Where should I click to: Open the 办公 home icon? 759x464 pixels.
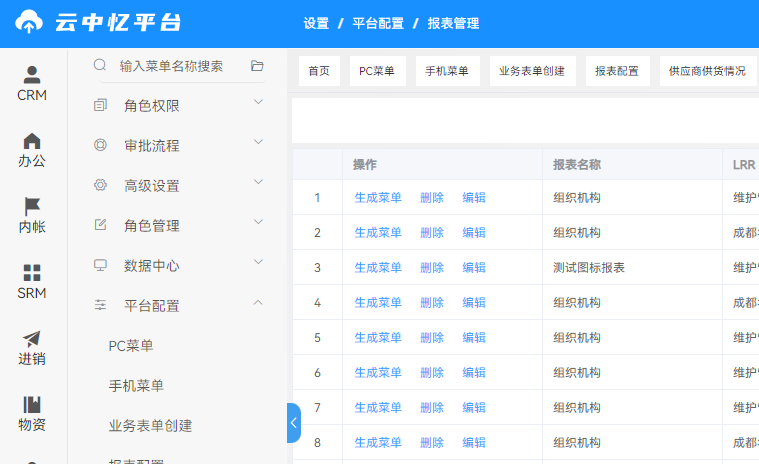[32, 141]
